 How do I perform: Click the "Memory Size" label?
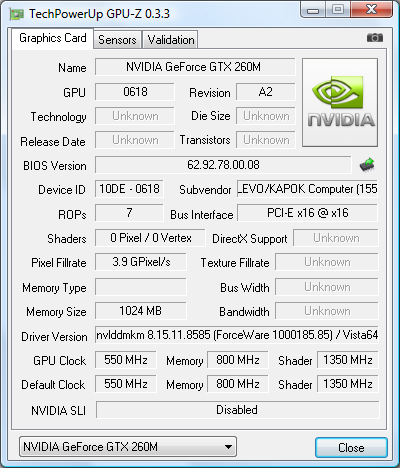(56, 312)
